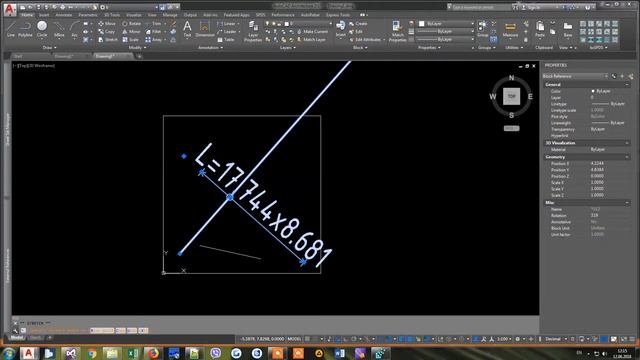This screenshot has height=360, width=640.
Task: Select the Fillet tool
Action: (153, 31)
